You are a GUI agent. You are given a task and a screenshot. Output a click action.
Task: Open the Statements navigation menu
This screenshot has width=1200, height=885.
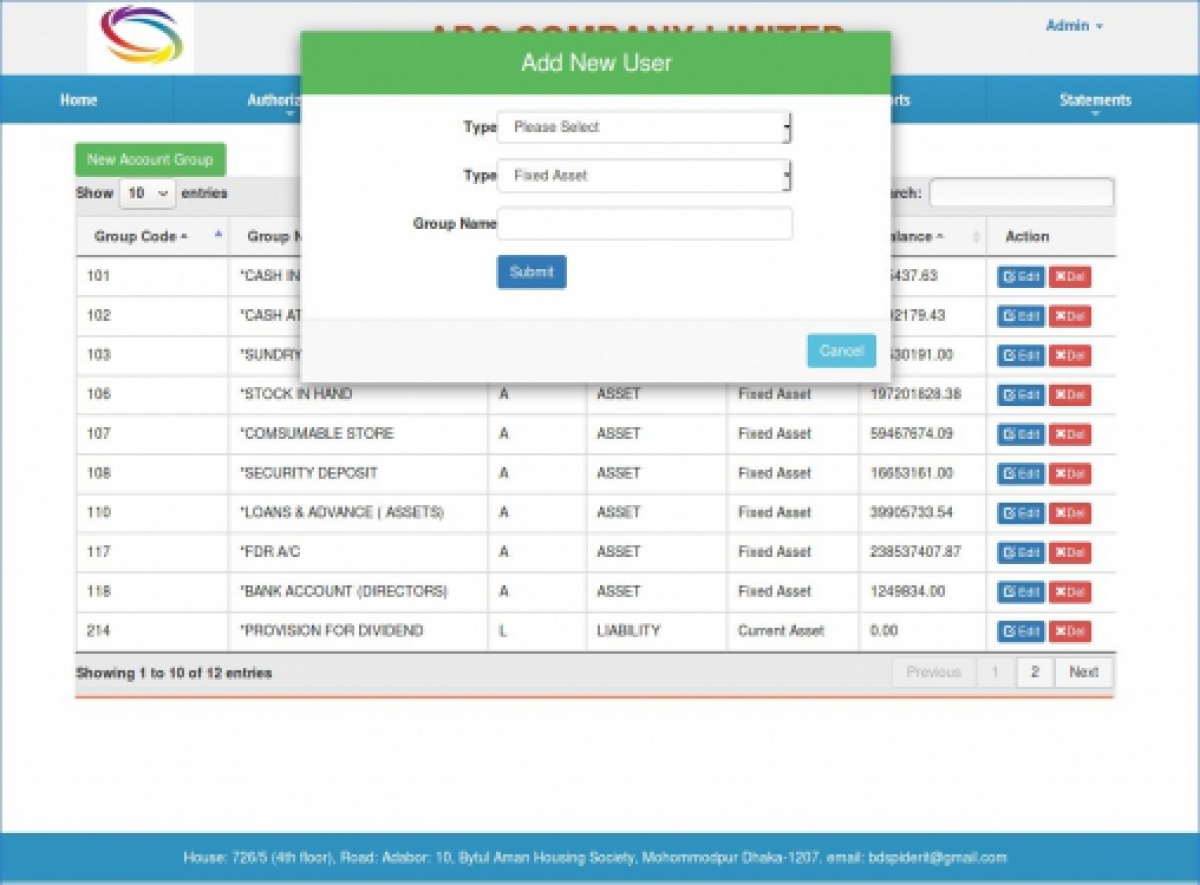coord(1096,100)
